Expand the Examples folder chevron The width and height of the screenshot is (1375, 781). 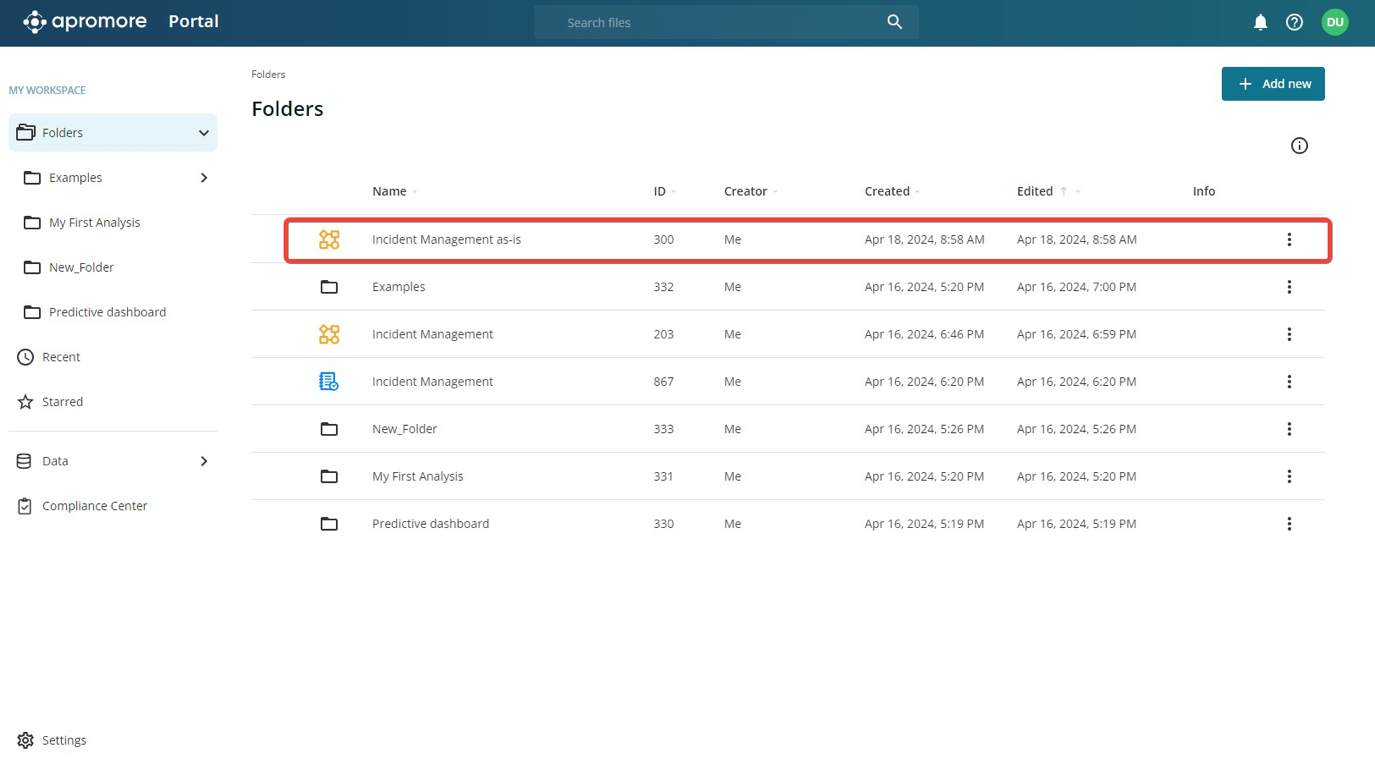point(204,178)
